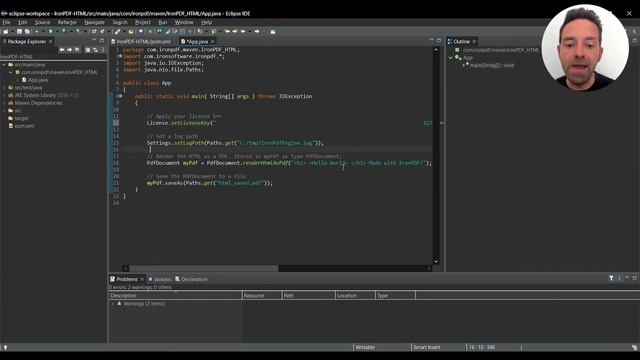Close the App.java editor tab
The height and width of the screenshot is (360, 640).
pyautogui.click(x=212, y=42)
